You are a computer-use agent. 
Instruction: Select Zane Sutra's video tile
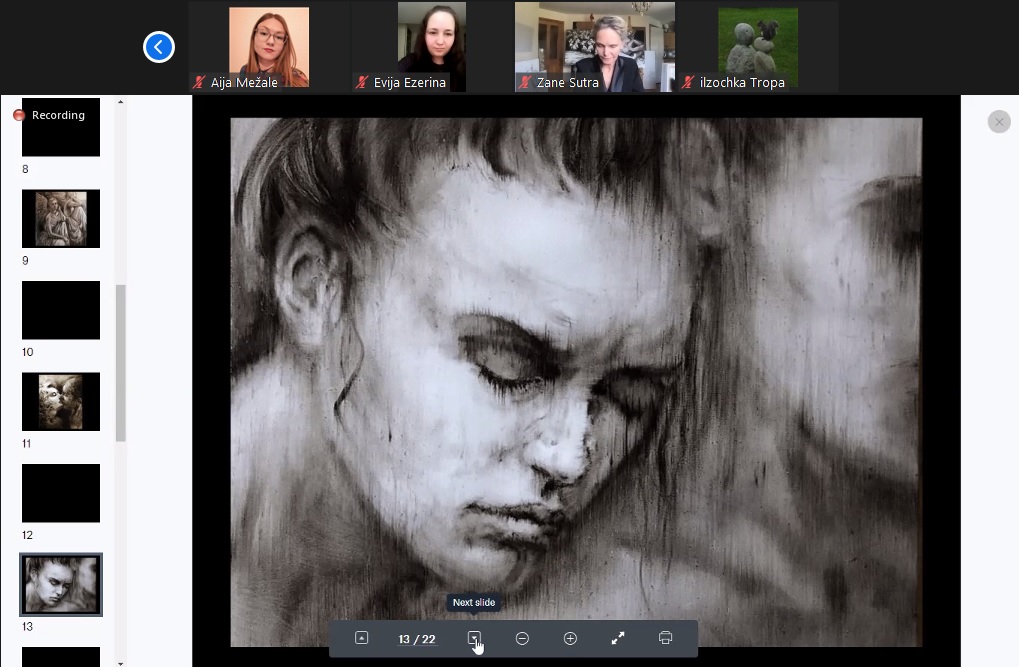pos(595,47)
